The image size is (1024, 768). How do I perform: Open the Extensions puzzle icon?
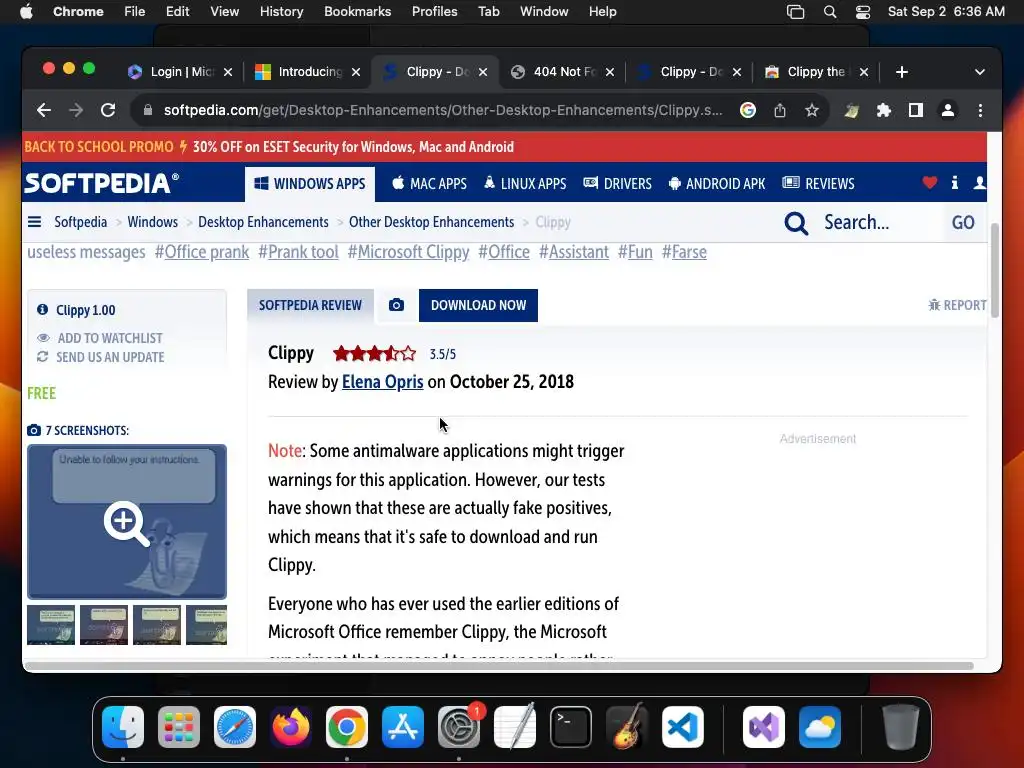click(884, 110)
